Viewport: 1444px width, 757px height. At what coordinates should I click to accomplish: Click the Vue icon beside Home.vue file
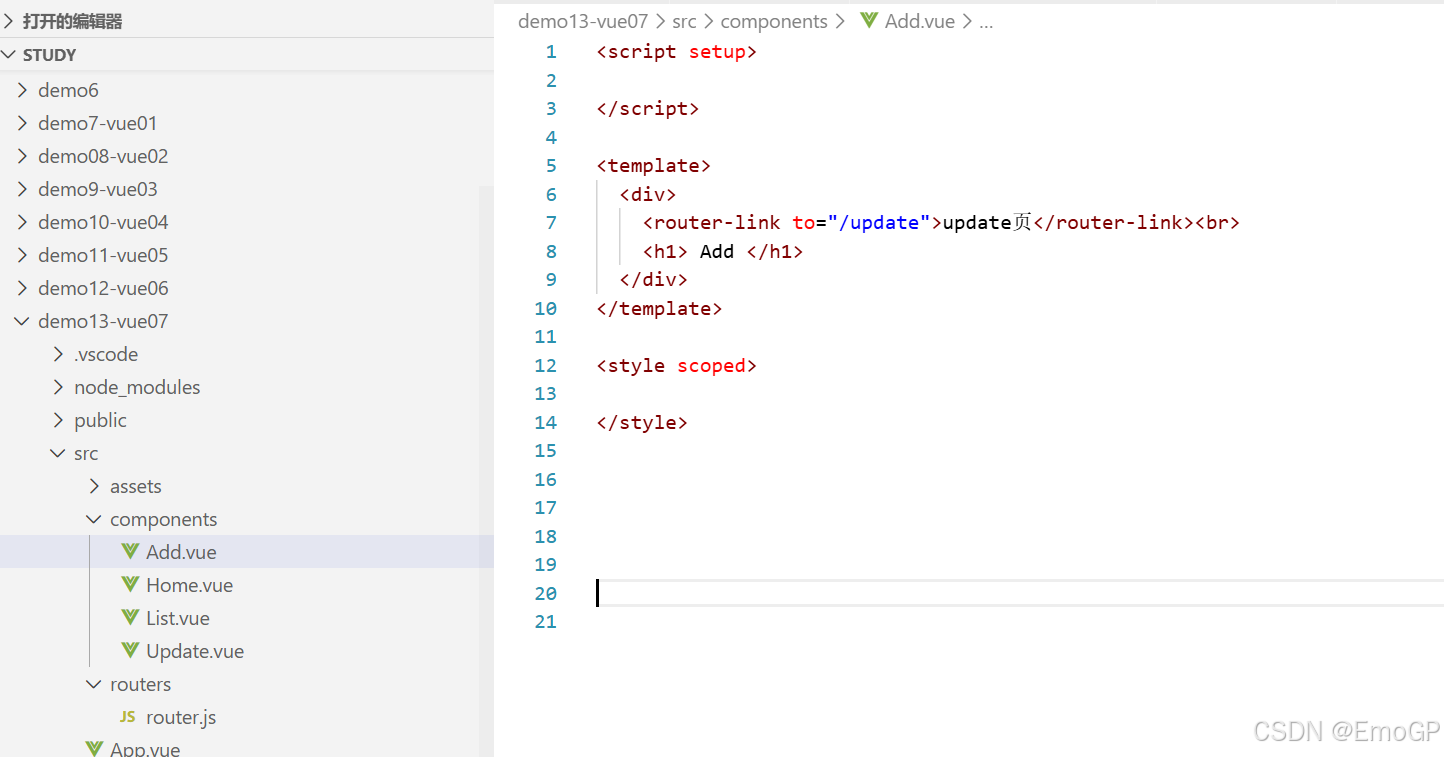tap(130, 585)
